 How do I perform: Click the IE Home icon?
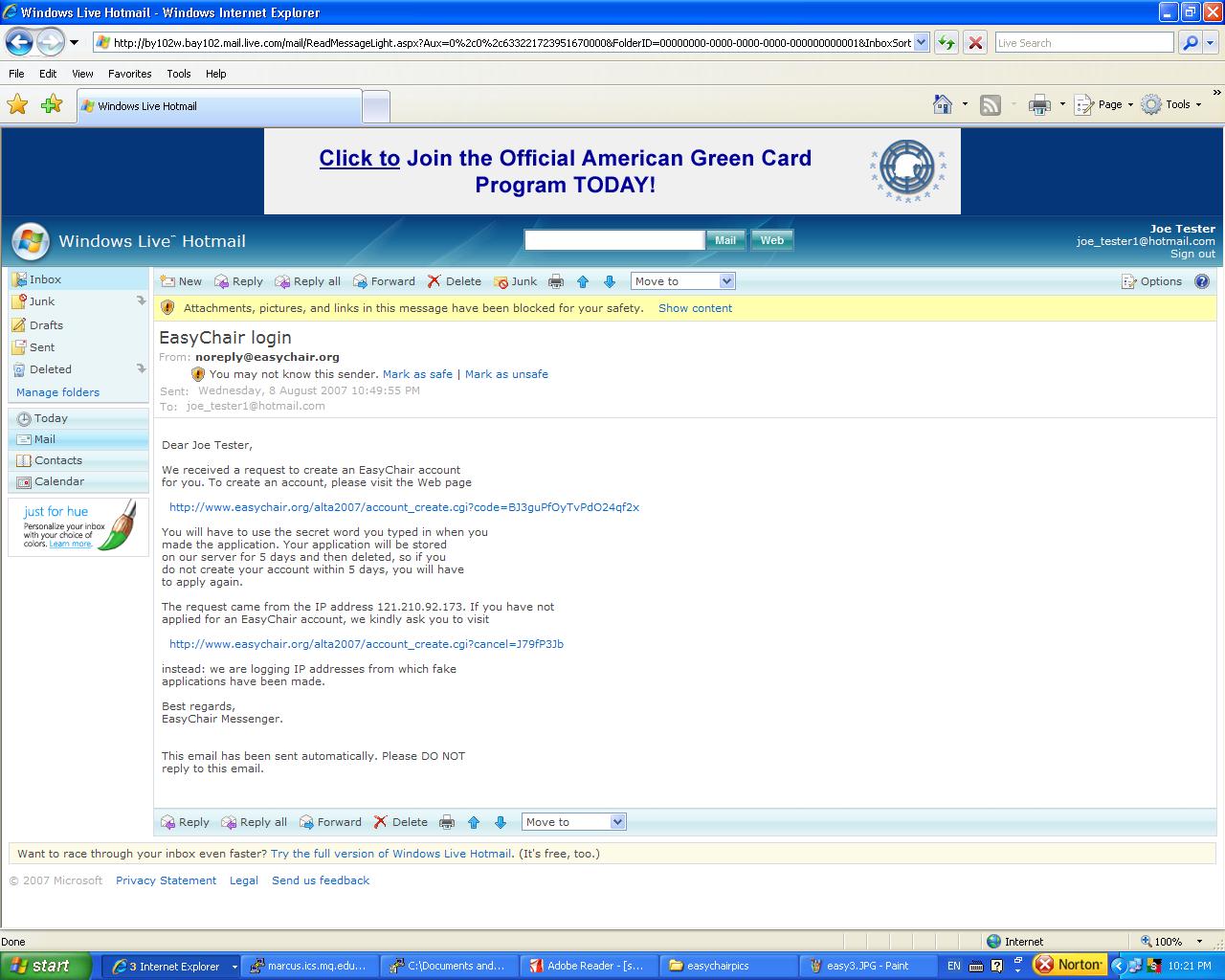943,104
